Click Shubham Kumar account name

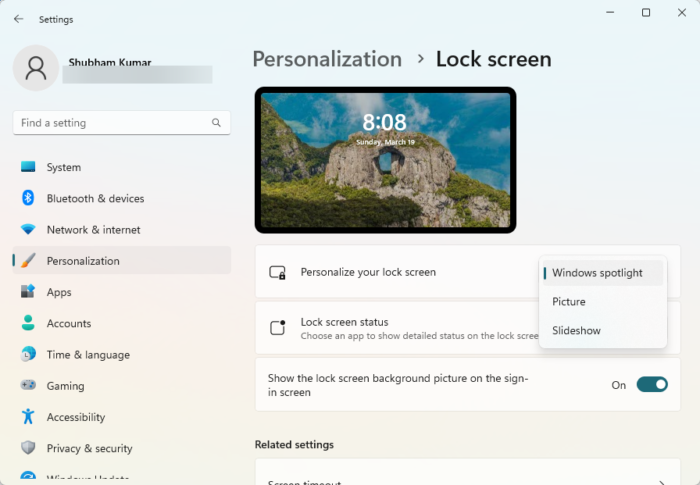(110, 62)
